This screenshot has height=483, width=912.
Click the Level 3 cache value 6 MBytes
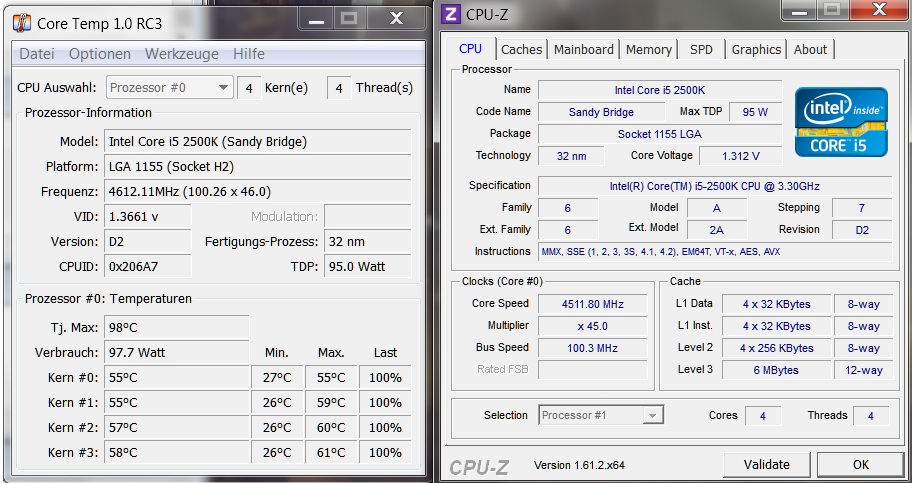pyautogui.click(x=776, y=370)
